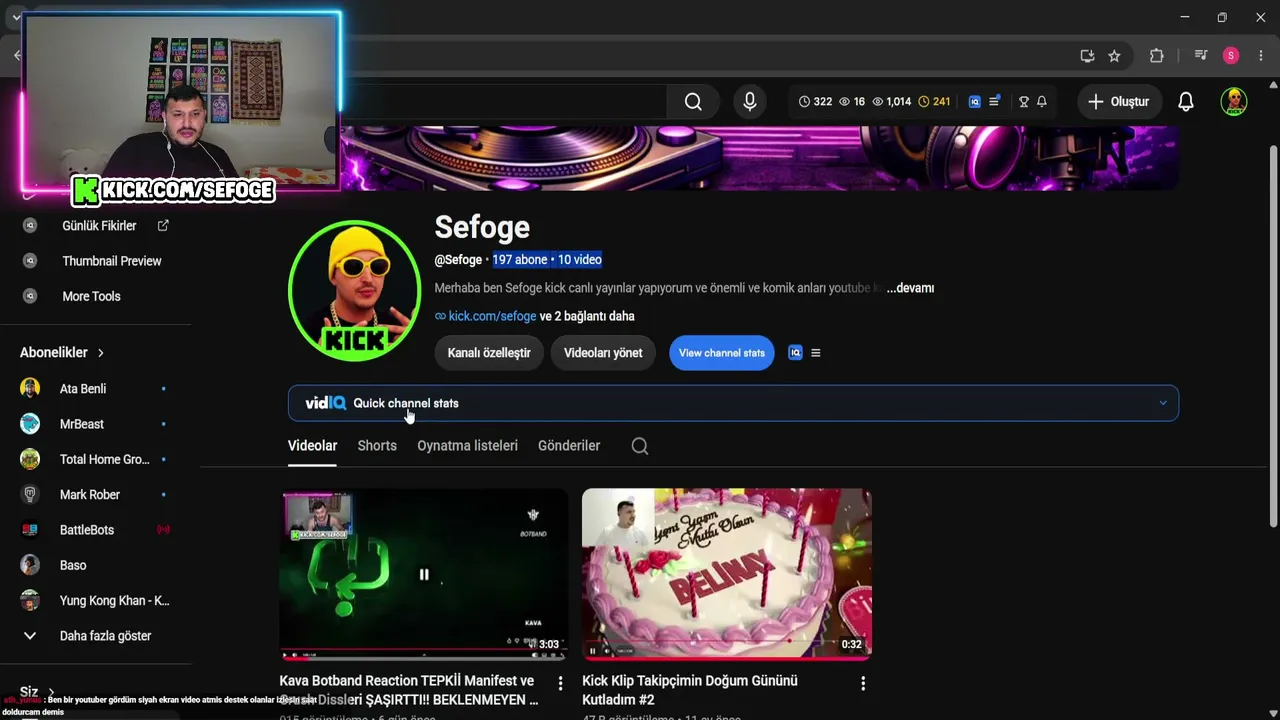The width and height of the screenshot is (1280, 720).
Task: Open the YouTube account avatar menu
Action: coord(1234,101)
